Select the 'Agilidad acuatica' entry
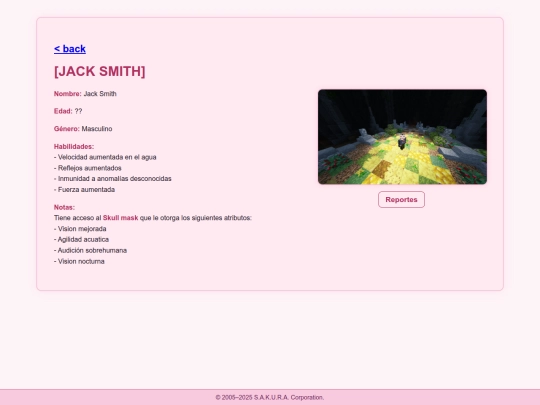Image resolution: width=540 pixels, height=405 pixels. tap(81, 240)
